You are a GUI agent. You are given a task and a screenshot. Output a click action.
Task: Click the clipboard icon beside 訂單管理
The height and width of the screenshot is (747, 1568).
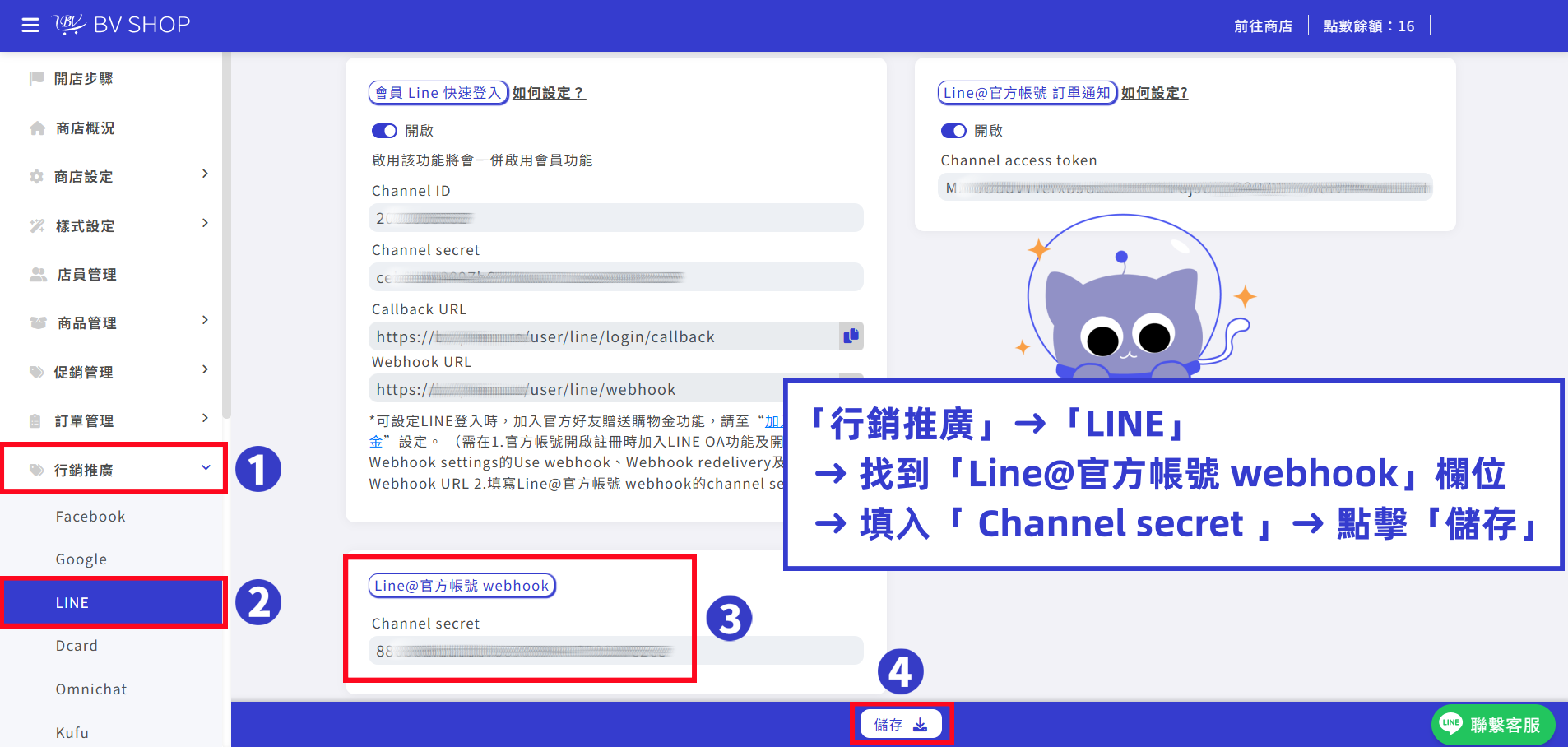35,420
